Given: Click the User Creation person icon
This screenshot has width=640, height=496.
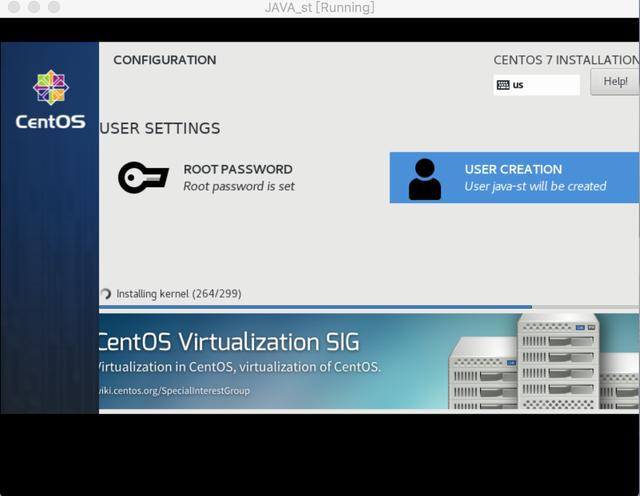Looking at the screenshot, I should 424,179.
